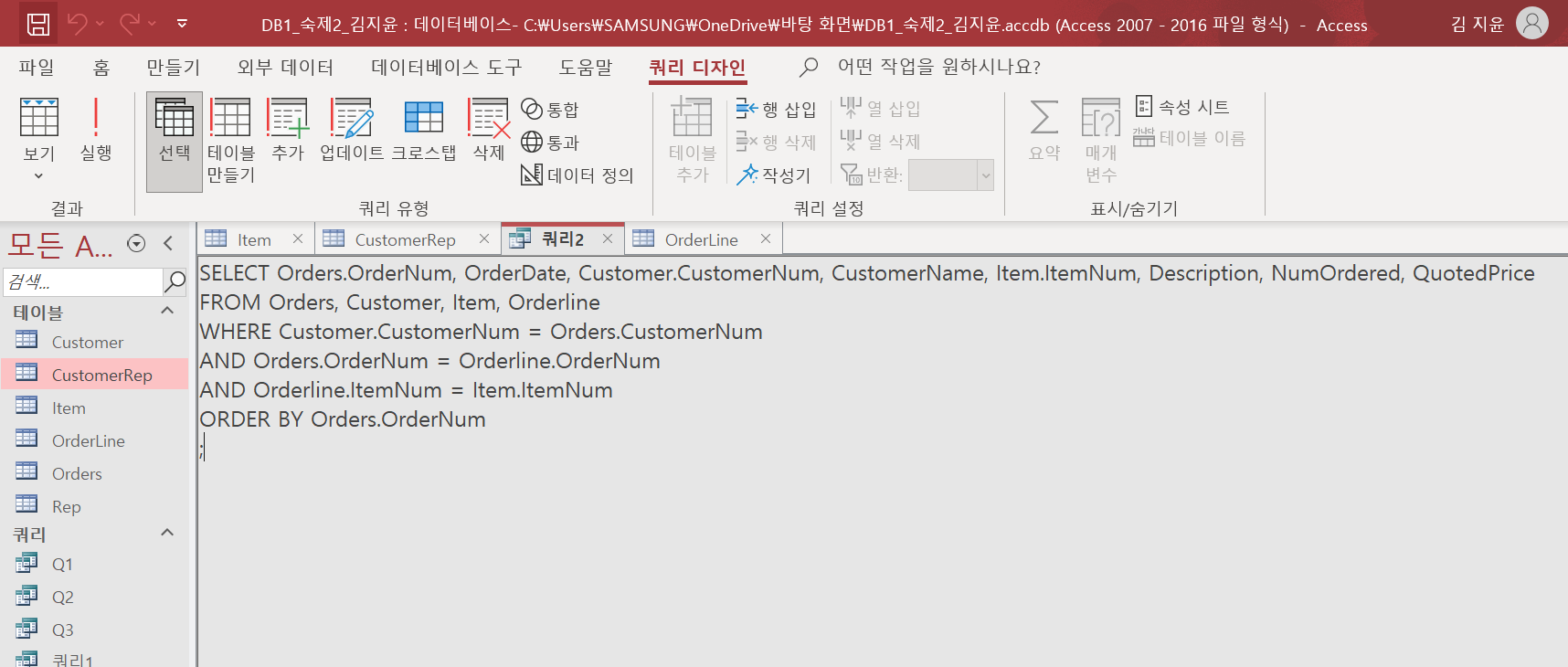Screen dimensions: 1568x667
Task: Click the ORDER BY line in SQL
Action: coord(343,419)
